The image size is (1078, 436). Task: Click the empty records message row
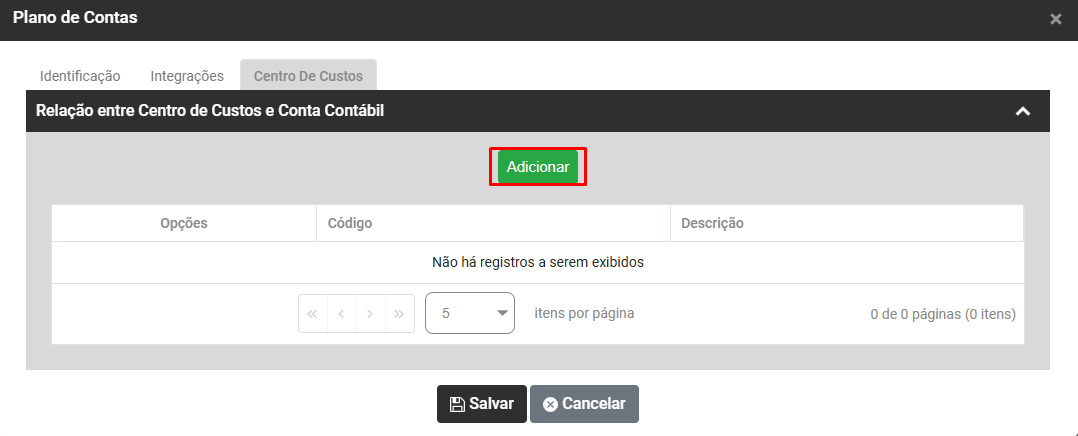click(537, 263)
